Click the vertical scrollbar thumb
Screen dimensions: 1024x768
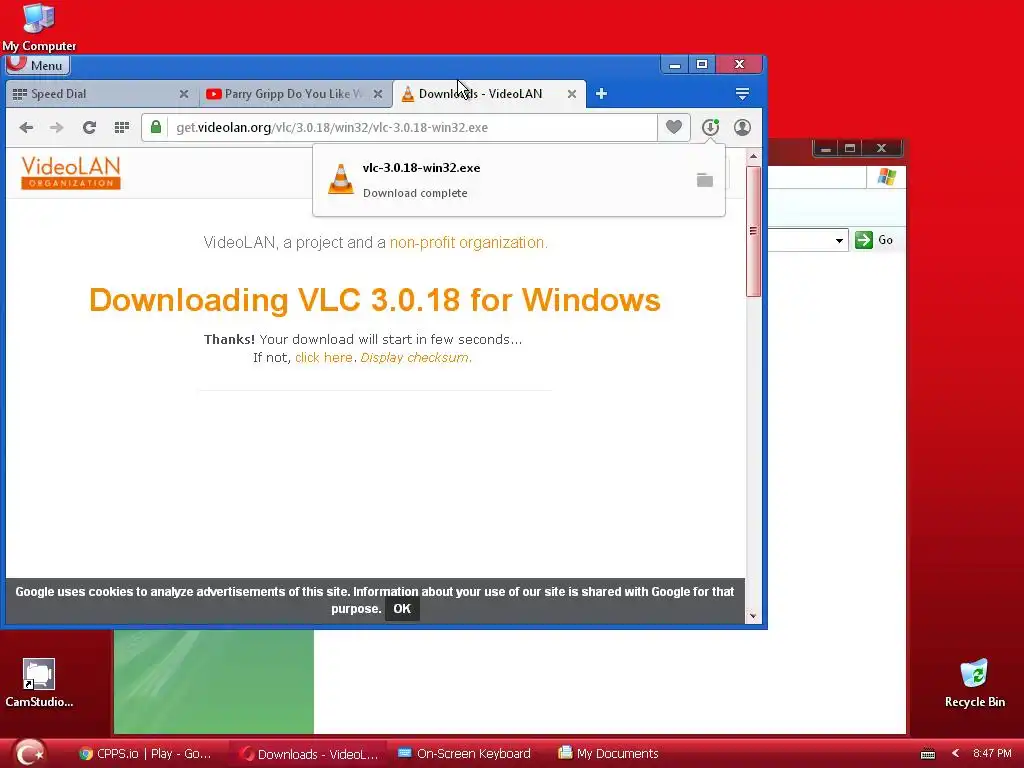click(x=753, y=231)
